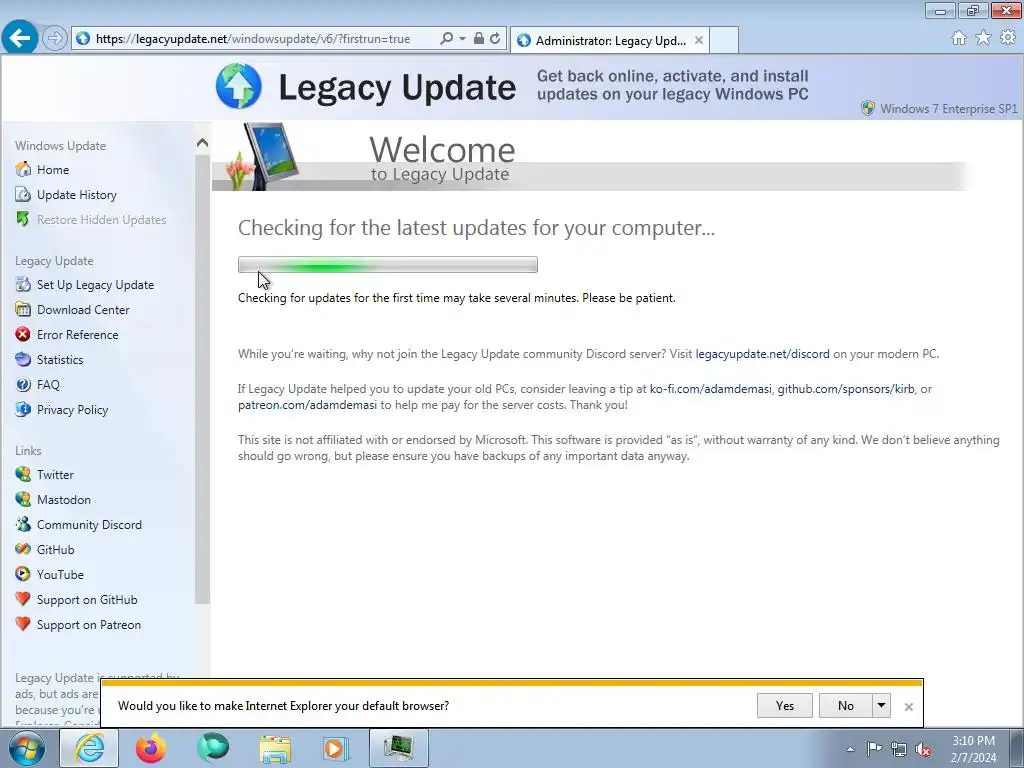Click the Privacy Policy info icon
The height and width of the screenshot is (768, 1024).
(23, 409)
